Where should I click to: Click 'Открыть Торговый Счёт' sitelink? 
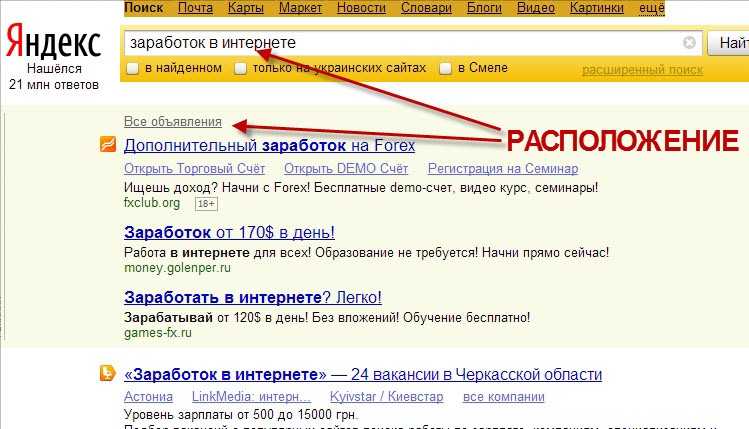click(x=194, y=169)
